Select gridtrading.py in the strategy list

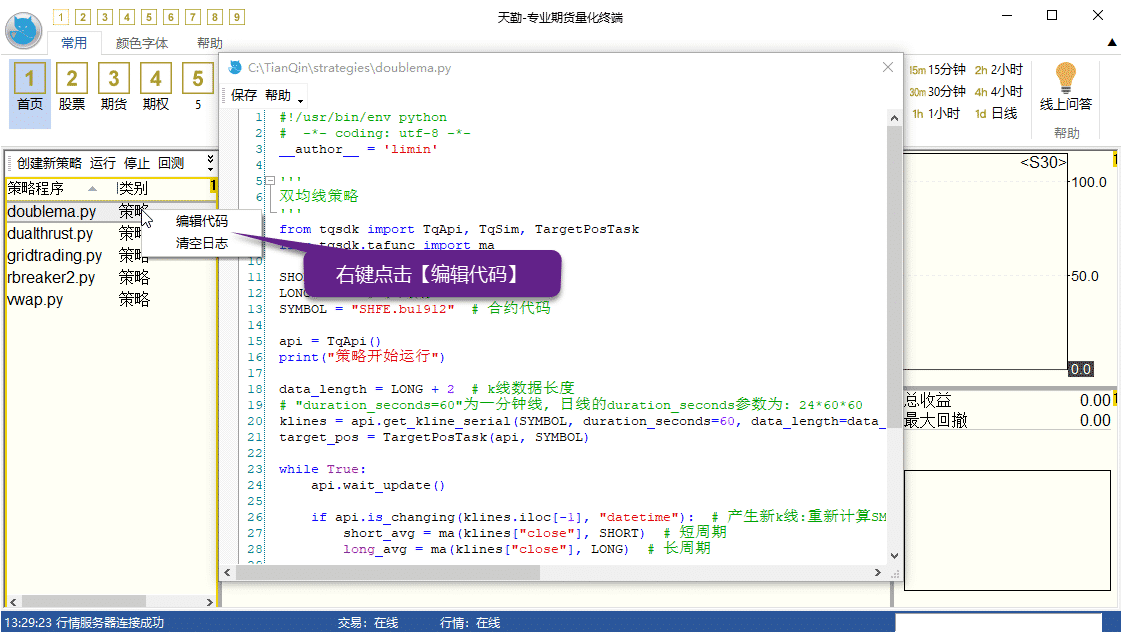[54, 255]
